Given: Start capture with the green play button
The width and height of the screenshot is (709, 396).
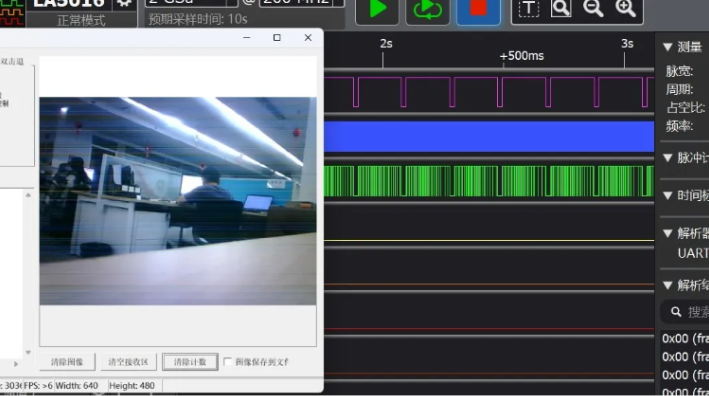Looking at the screenshot, I should (377, 10).
